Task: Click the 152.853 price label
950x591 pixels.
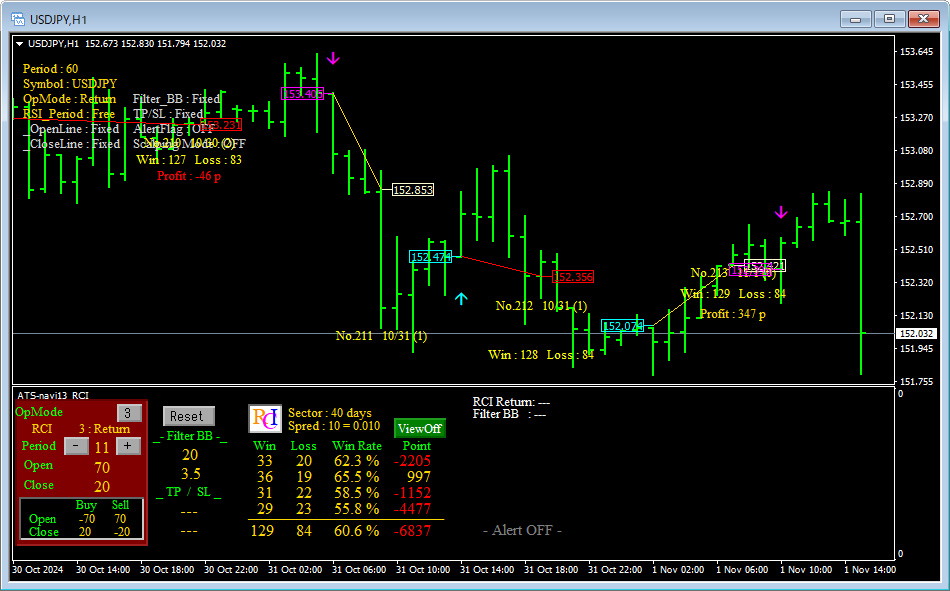Action: coord(413,190)
